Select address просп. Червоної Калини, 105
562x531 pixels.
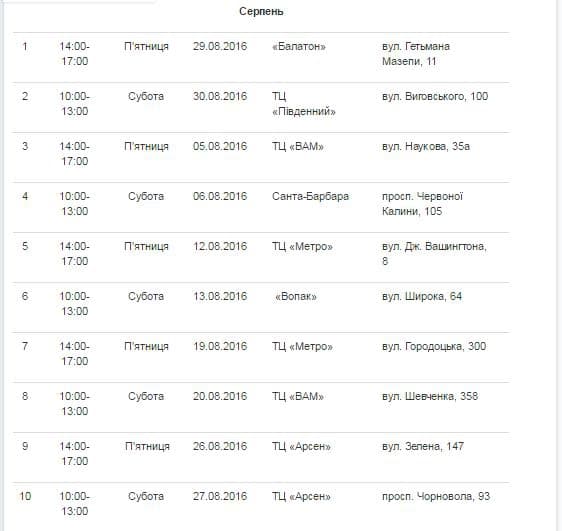point(422,204)
